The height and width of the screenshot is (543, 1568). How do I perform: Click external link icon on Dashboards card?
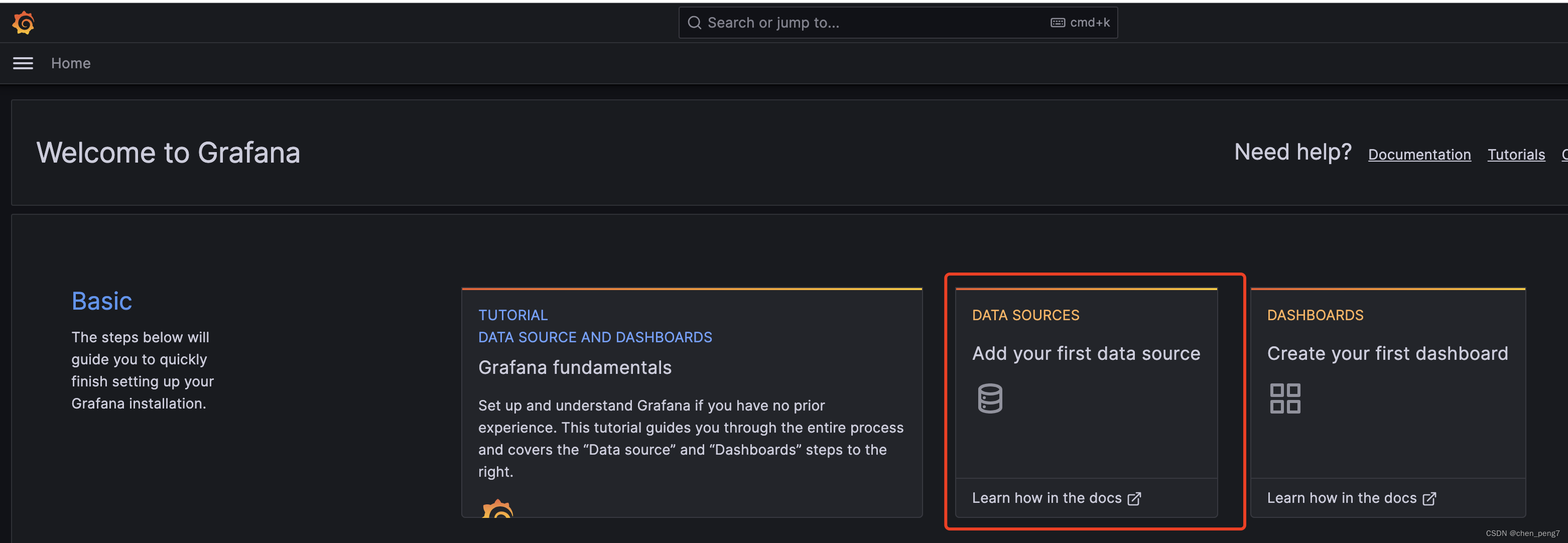(x=1429, y=498)
